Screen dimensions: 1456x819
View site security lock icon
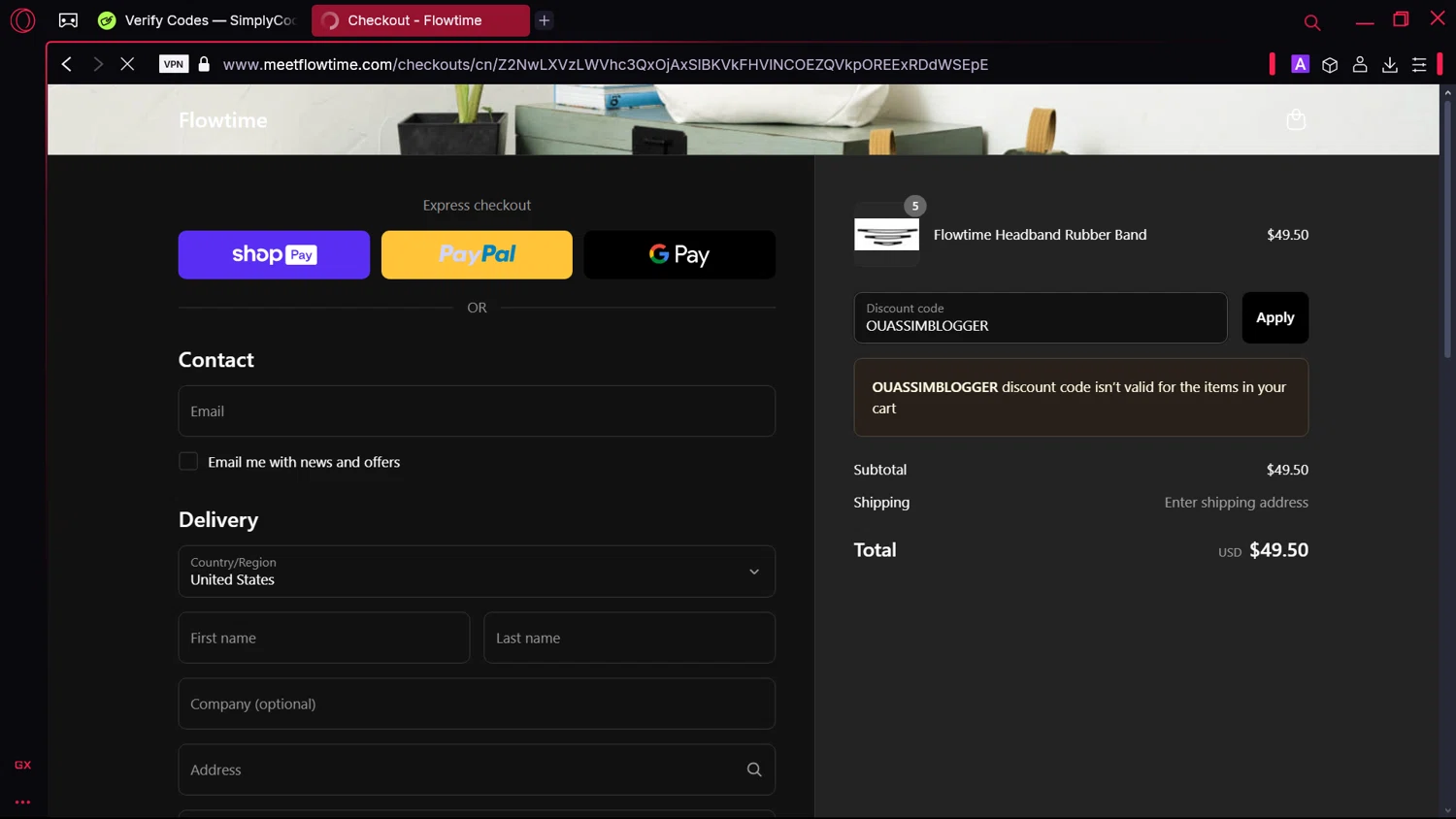coord(204,64)
